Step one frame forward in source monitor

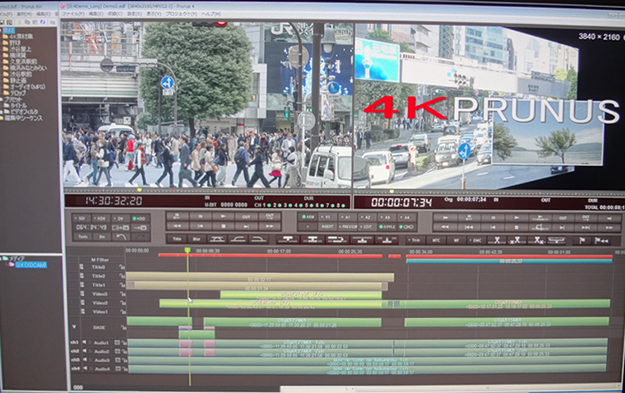(x=246, y=226)
